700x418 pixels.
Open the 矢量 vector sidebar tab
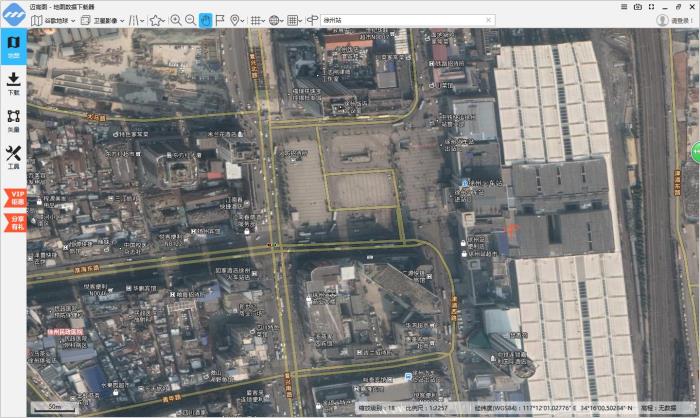click(x=13, y=121)
